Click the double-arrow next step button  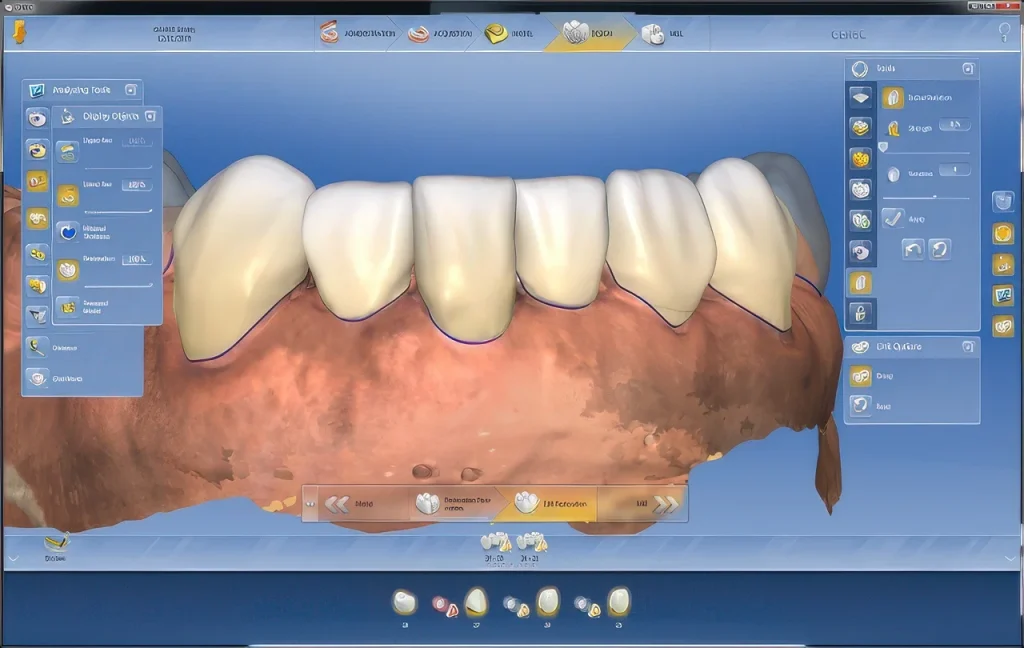(665, 504)
